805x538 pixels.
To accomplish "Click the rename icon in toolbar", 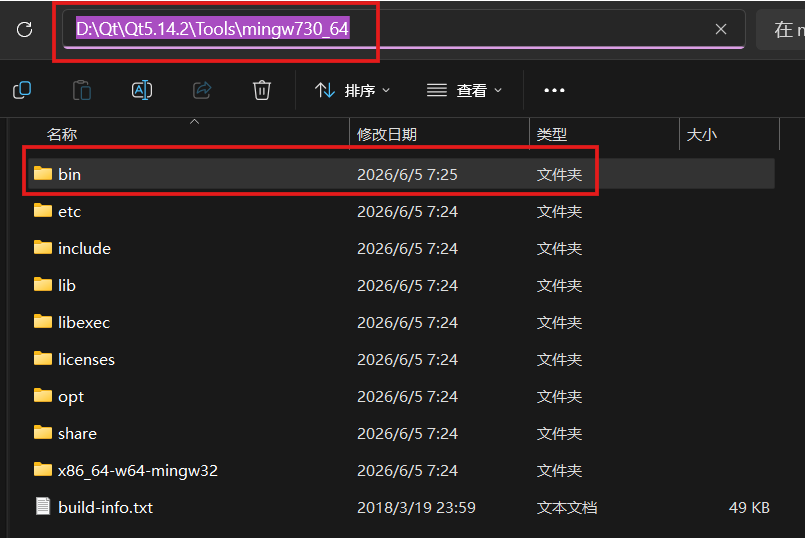I will pyautogui.click(x=142, y=90).
